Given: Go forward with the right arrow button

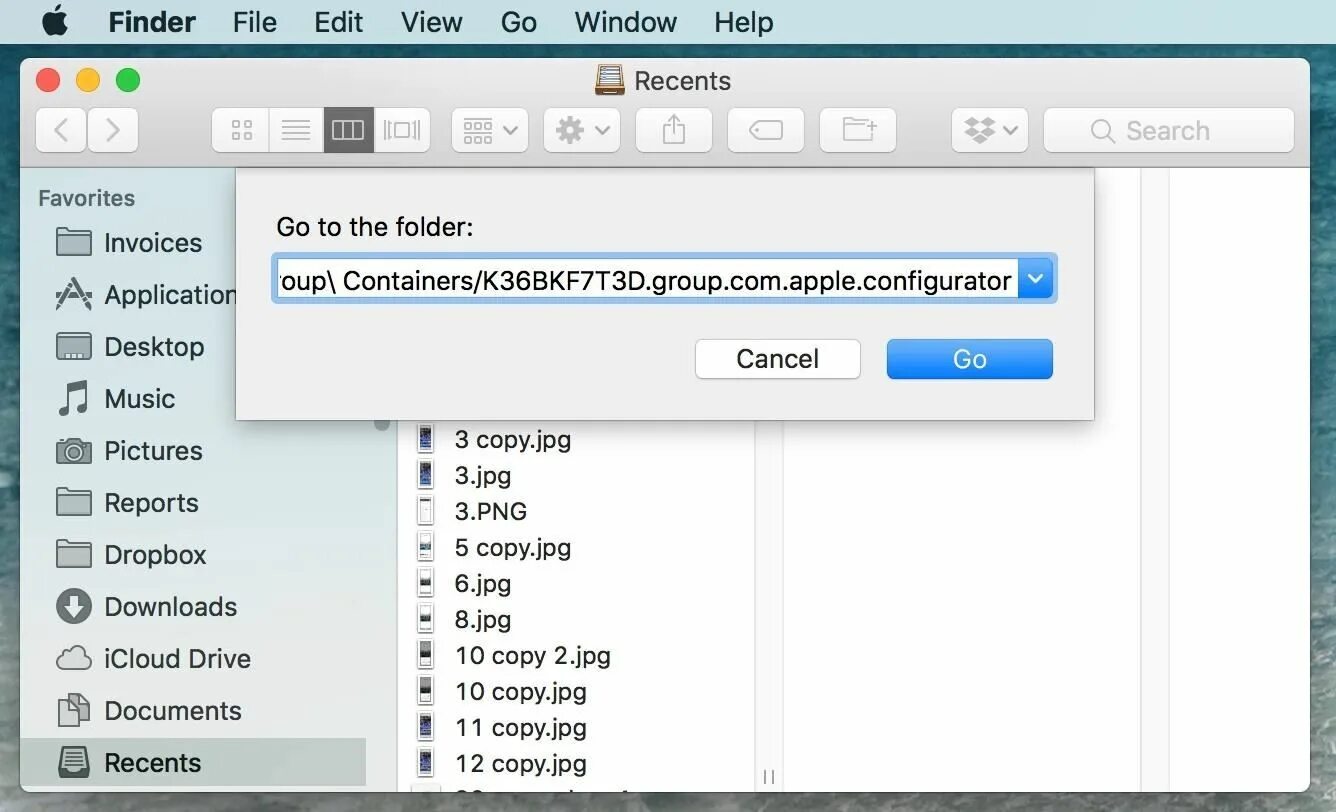Looking at the screenshot, I should coord(113,130).
